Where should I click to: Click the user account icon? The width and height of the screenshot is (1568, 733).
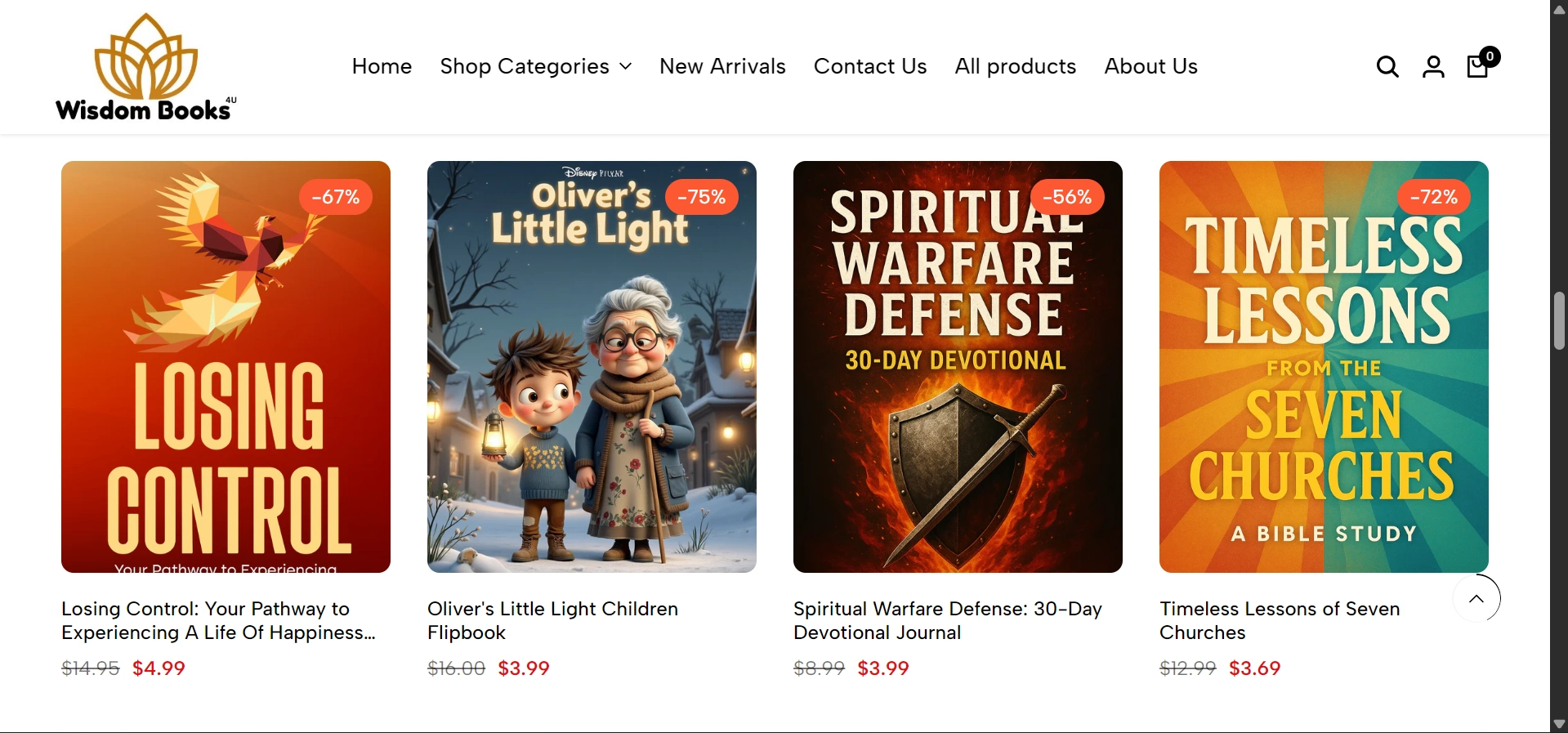coord(1433,66)
